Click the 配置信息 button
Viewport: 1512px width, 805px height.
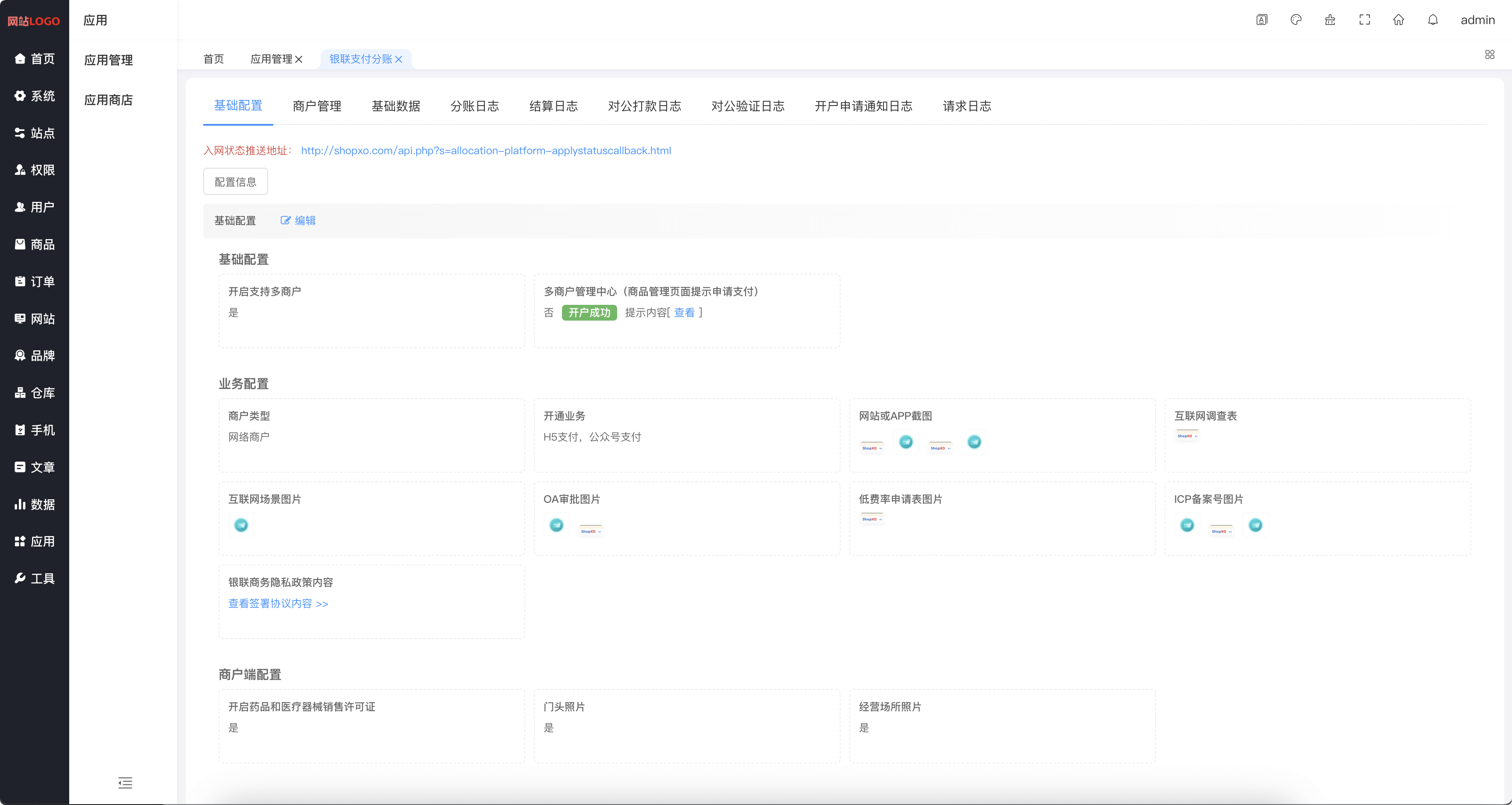(x=235, y=181)
